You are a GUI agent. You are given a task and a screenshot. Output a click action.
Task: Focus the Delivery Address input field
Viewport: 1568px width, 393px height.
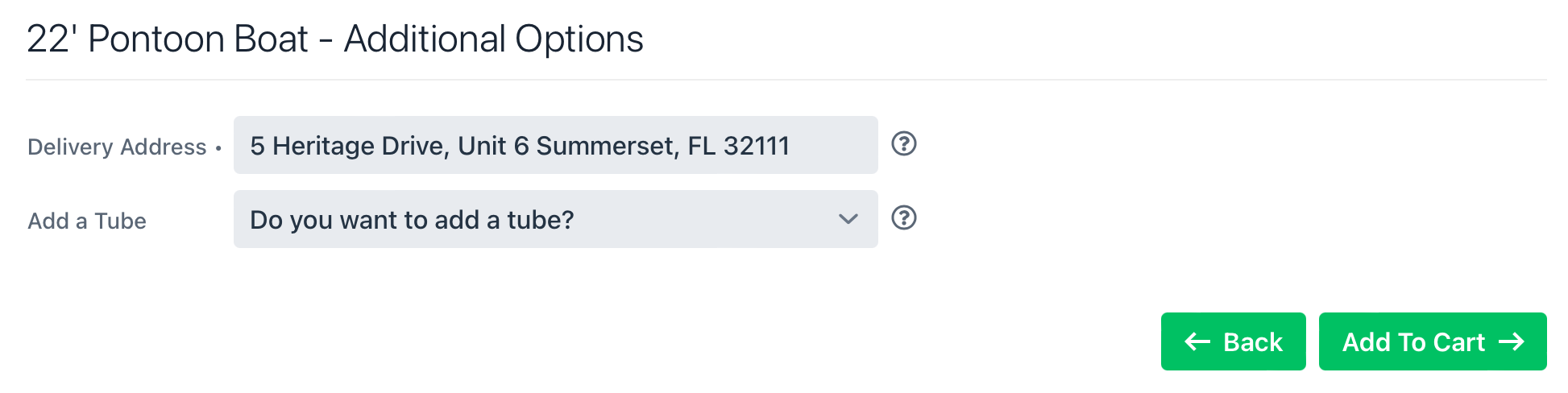tap(556, 145)
